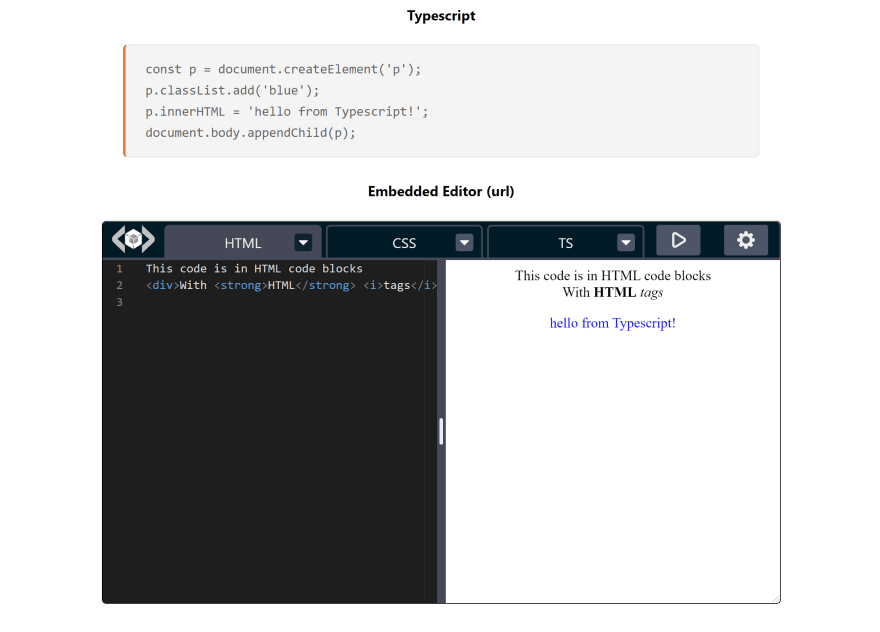Click the LiveCodes logo icon
Image resolution: width=880 pixels, height=632 pixels.
[x=133, y=240]
